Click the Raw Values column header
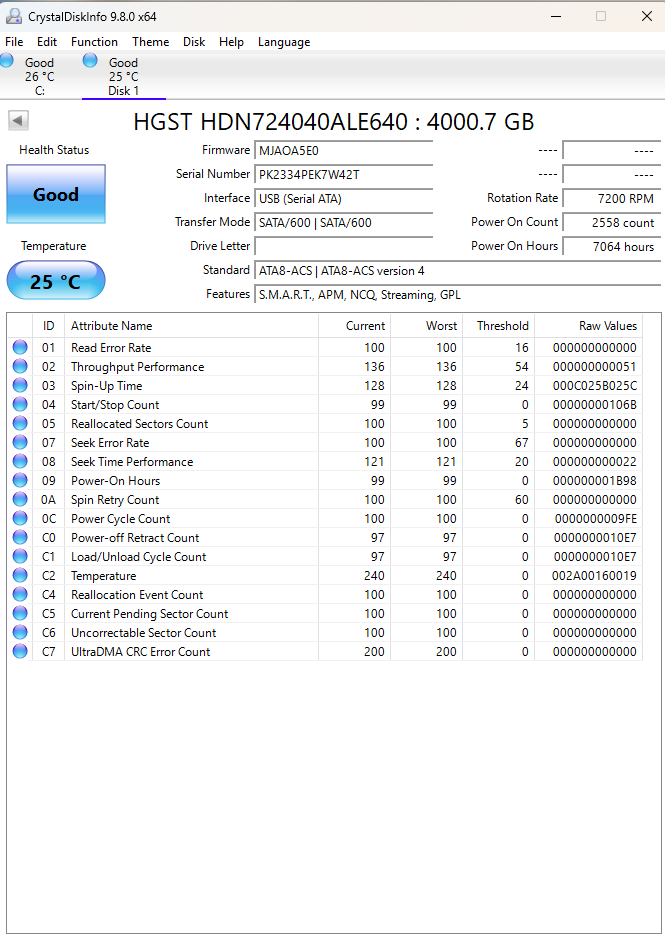 (x=588, y=326)
